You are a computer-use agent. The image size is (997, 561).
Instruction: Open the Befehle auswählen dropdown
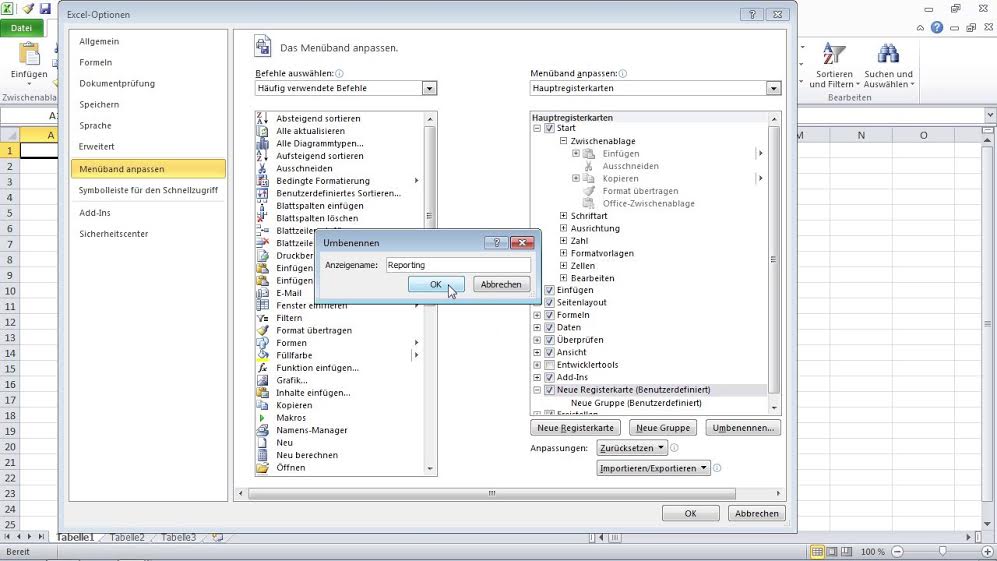[x=429, y=88]
